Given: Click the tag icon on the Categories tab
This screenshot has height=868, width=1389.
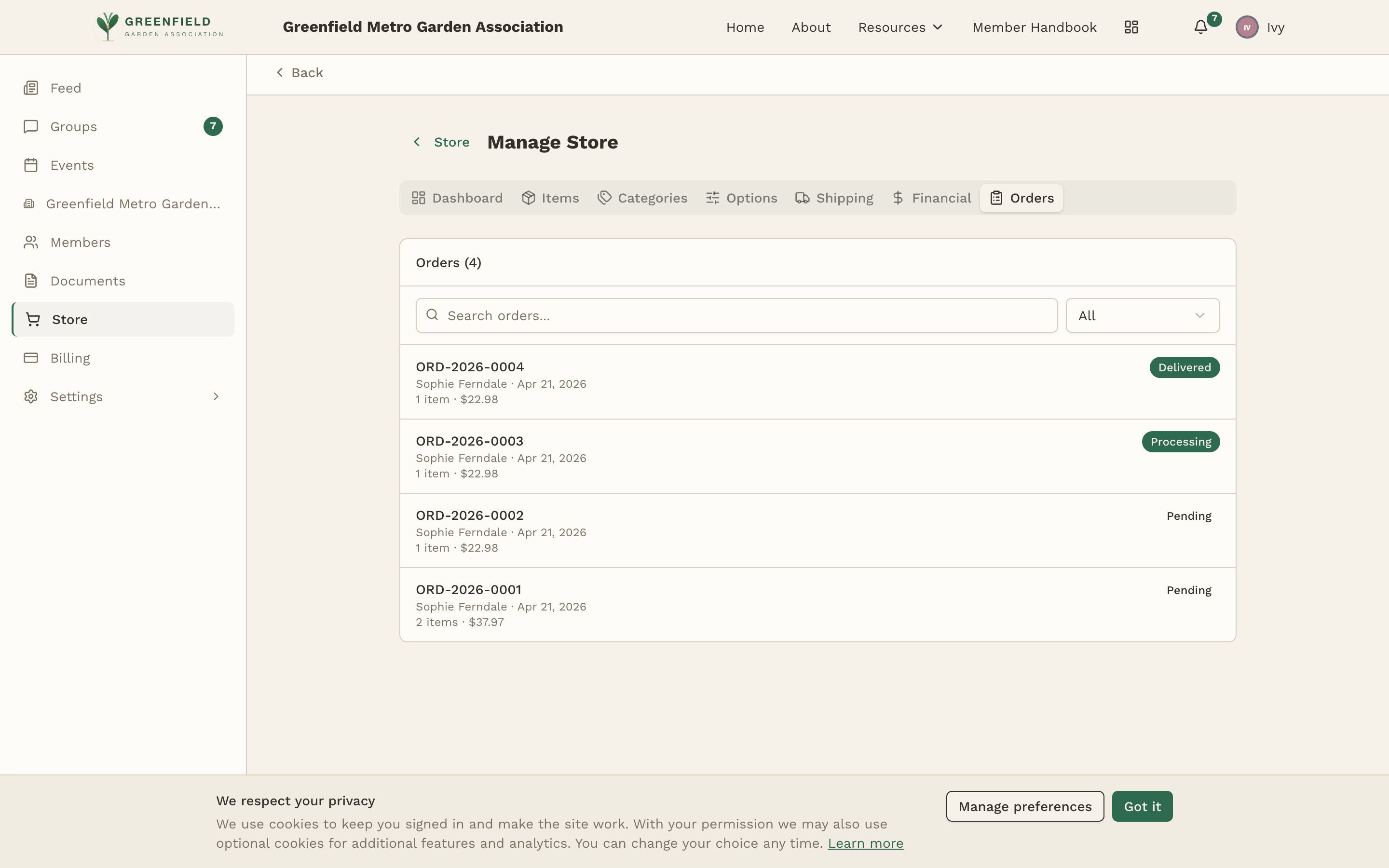Looking at the screenshot, I should 604,198.
